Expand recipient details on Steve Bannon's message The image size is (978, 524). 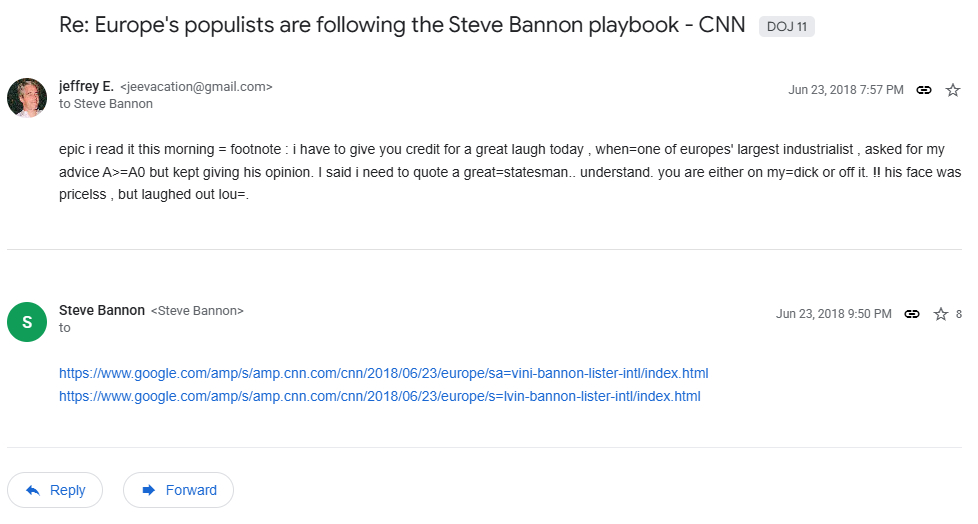[x=65, y=328]
